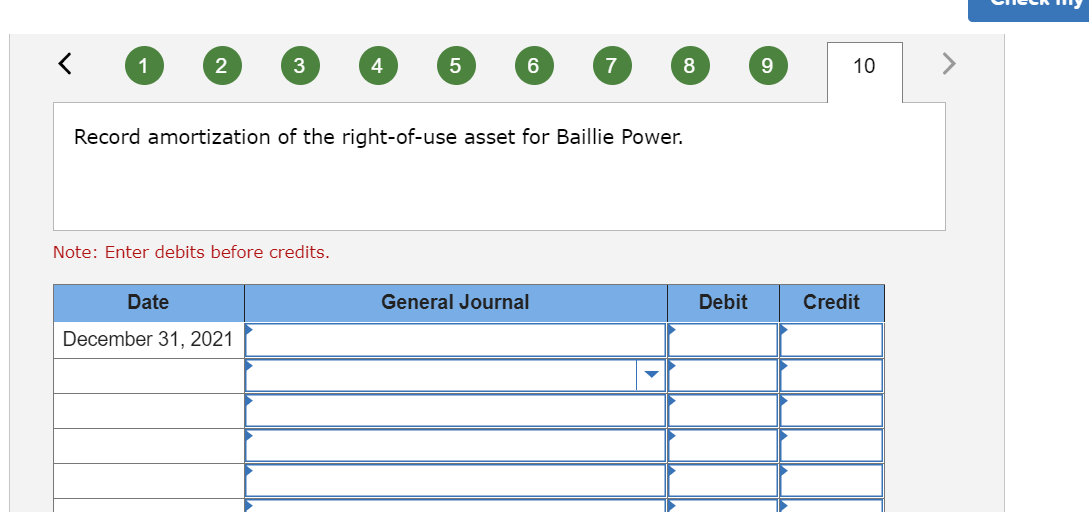Select Credit cell in the fourth journal row
1089x512 pixels.
(x=831, y=445)
